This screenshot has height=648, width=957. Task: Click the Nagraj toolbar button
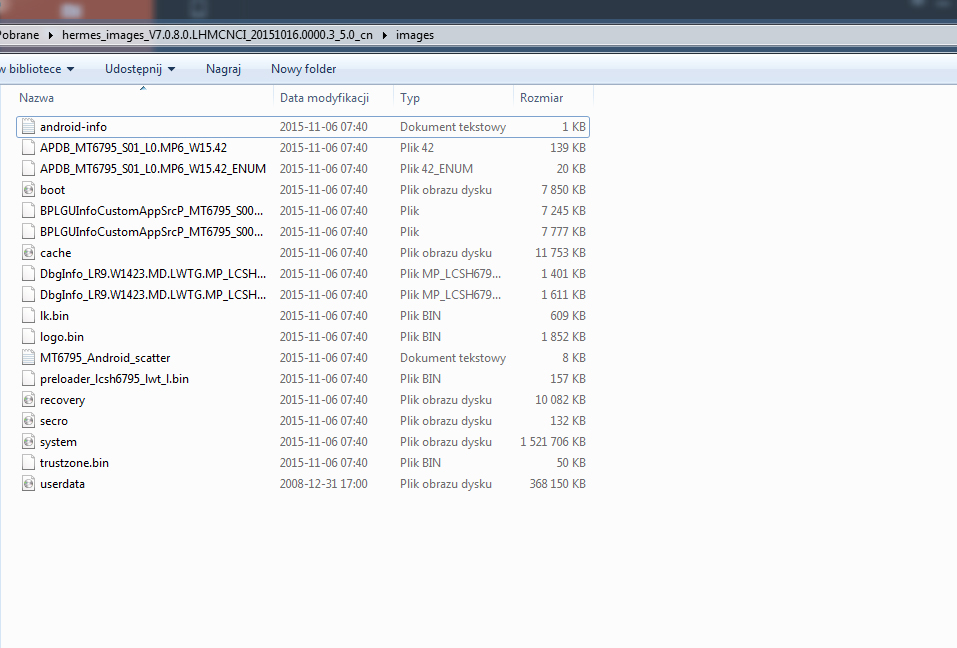tap(223, 69)
